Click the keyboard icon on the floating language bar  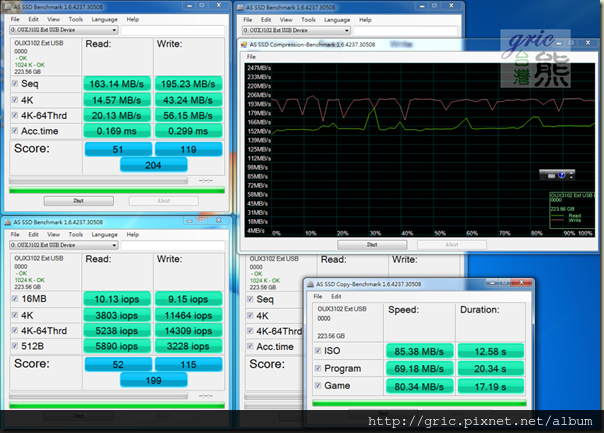point(551,175)
